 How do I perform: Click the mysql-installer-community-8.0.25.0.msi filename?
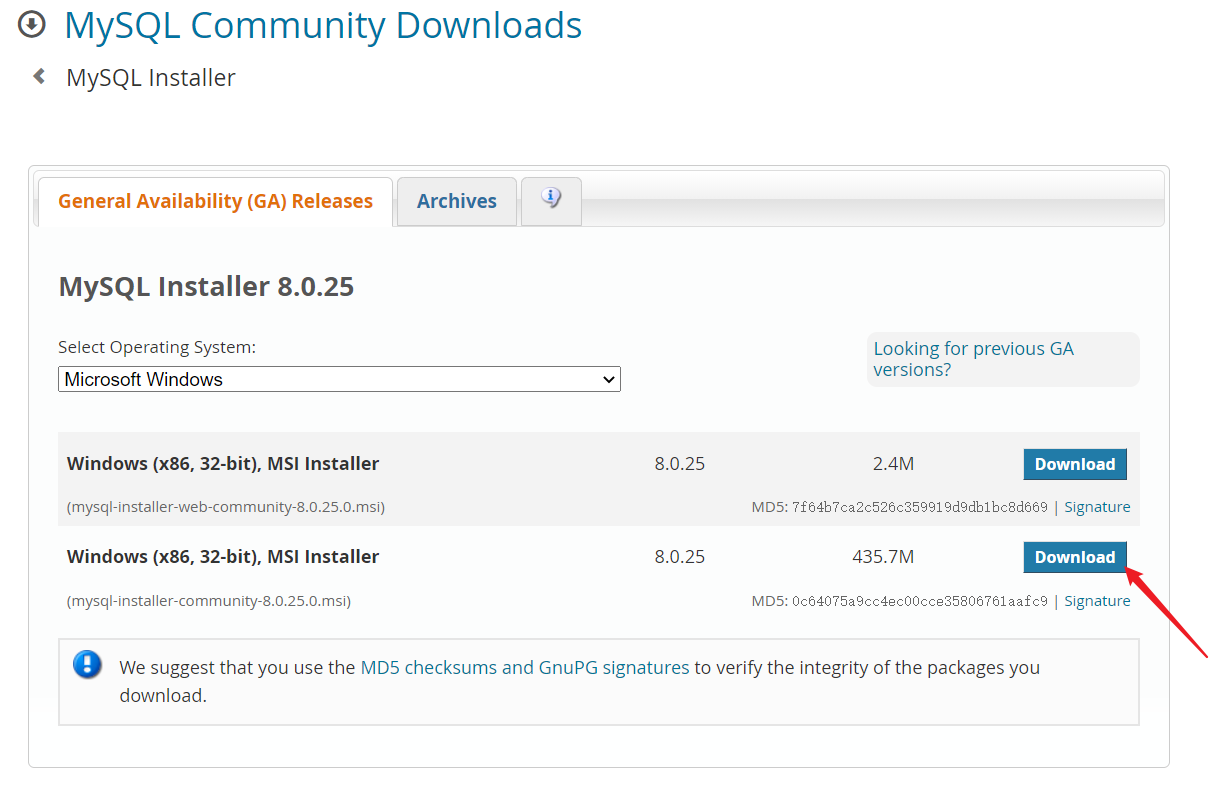pyautogui.click(x=209, y=601)
